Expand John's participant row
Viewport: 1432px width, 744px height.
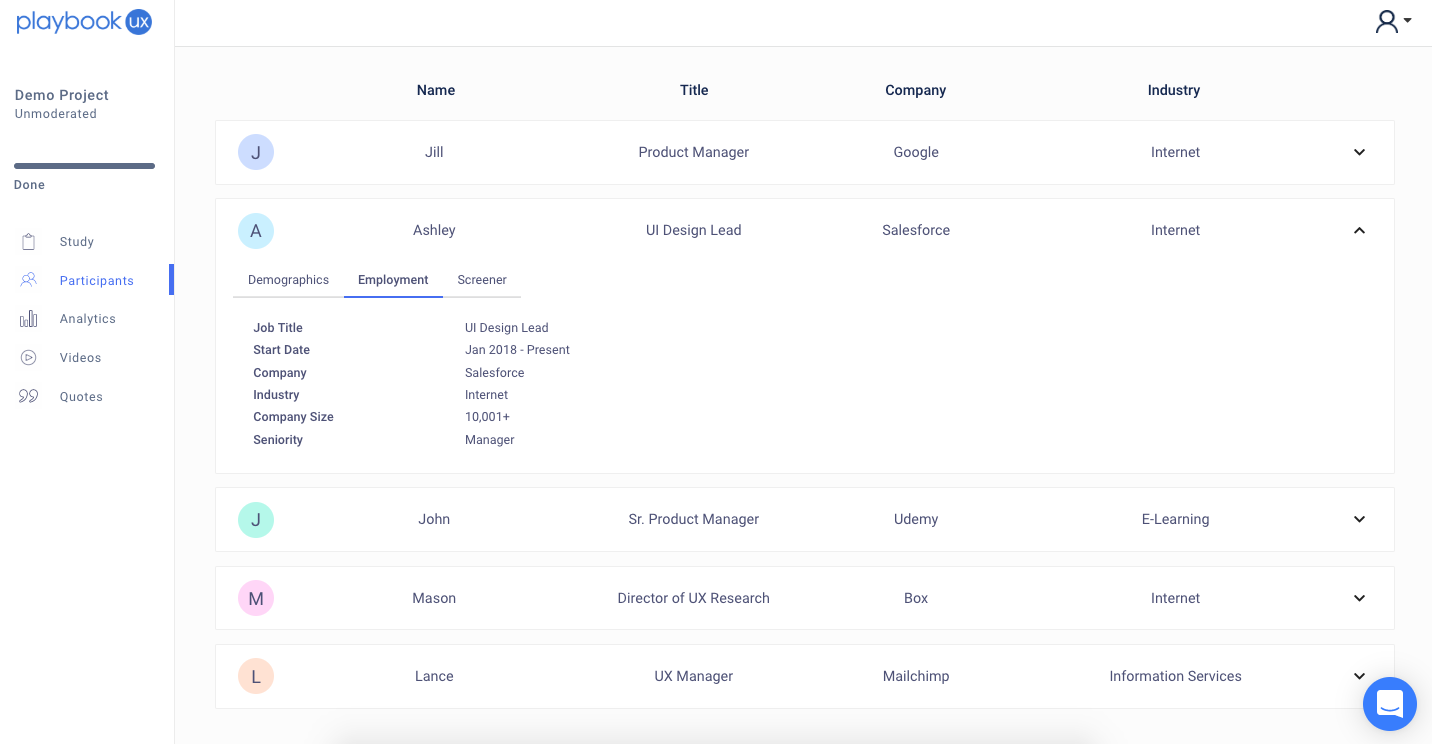pyautogui.click(x=1359, y=519)
